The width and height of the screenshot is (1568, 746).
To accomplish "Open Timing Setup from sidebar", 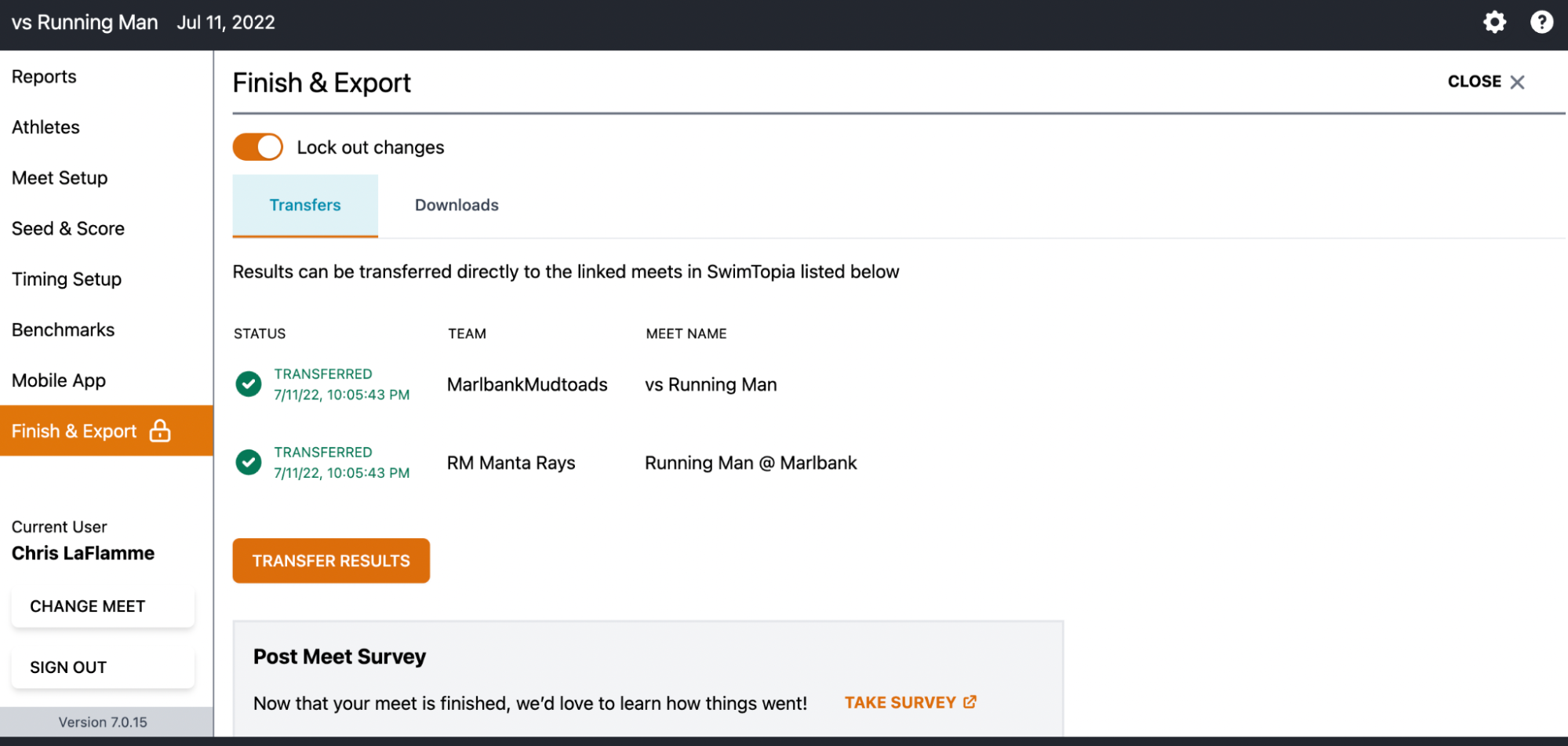I will pyautogui.click(x=67, y=279).
